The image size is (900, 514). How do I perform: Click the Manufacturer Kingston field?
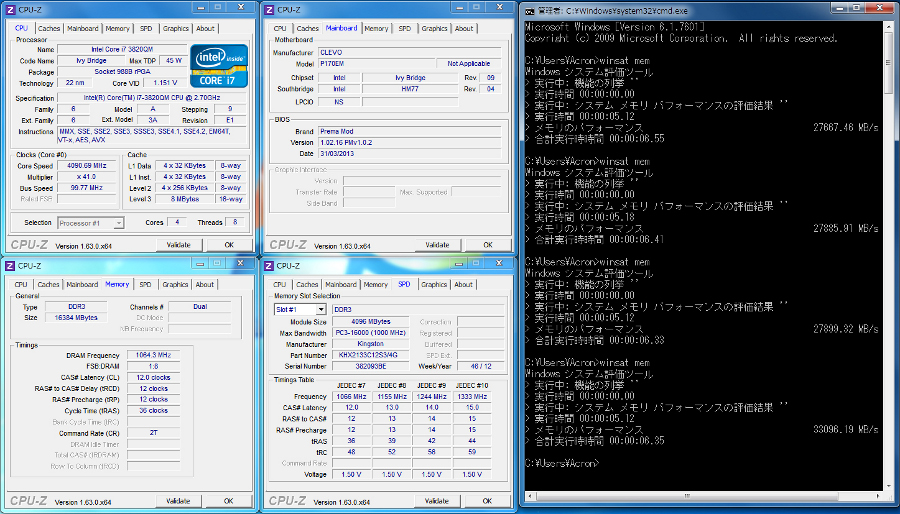tap(370, 344)
